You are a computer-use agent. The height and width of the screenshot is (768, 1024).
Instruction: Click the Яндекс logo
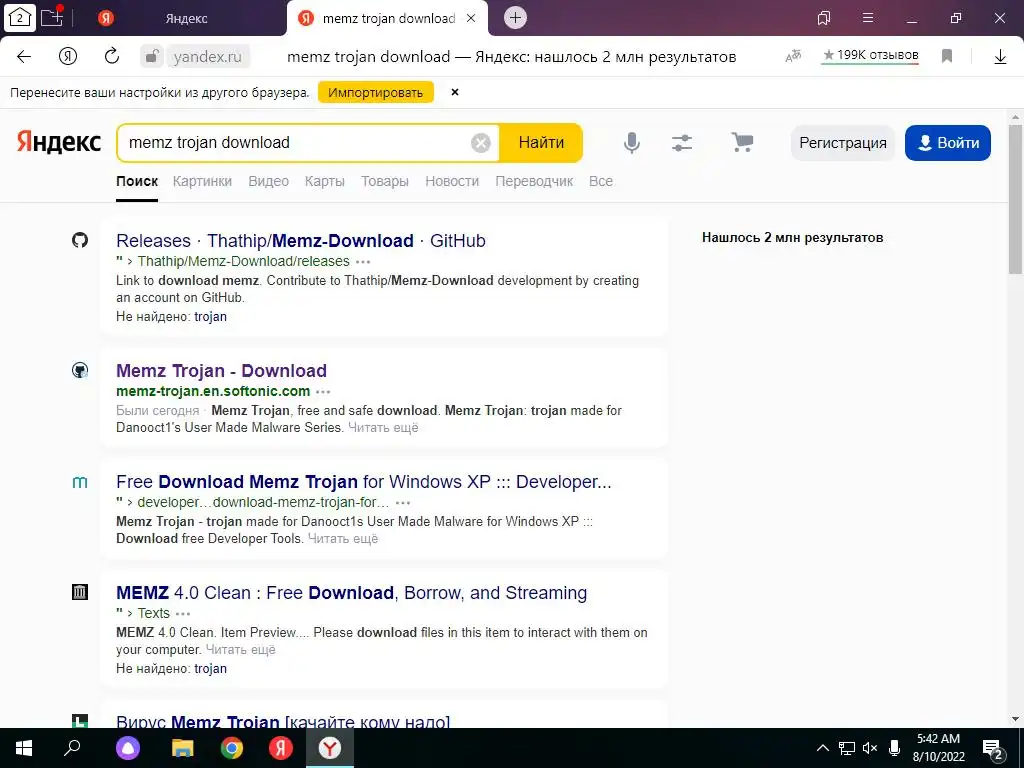coord(59,142)
